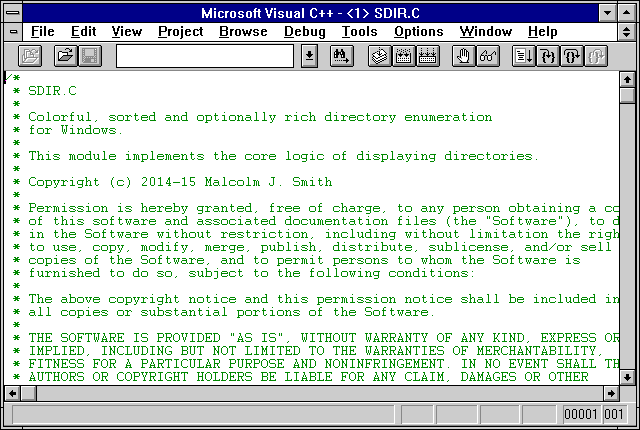Open the Options menu

(x=418, y=31)
